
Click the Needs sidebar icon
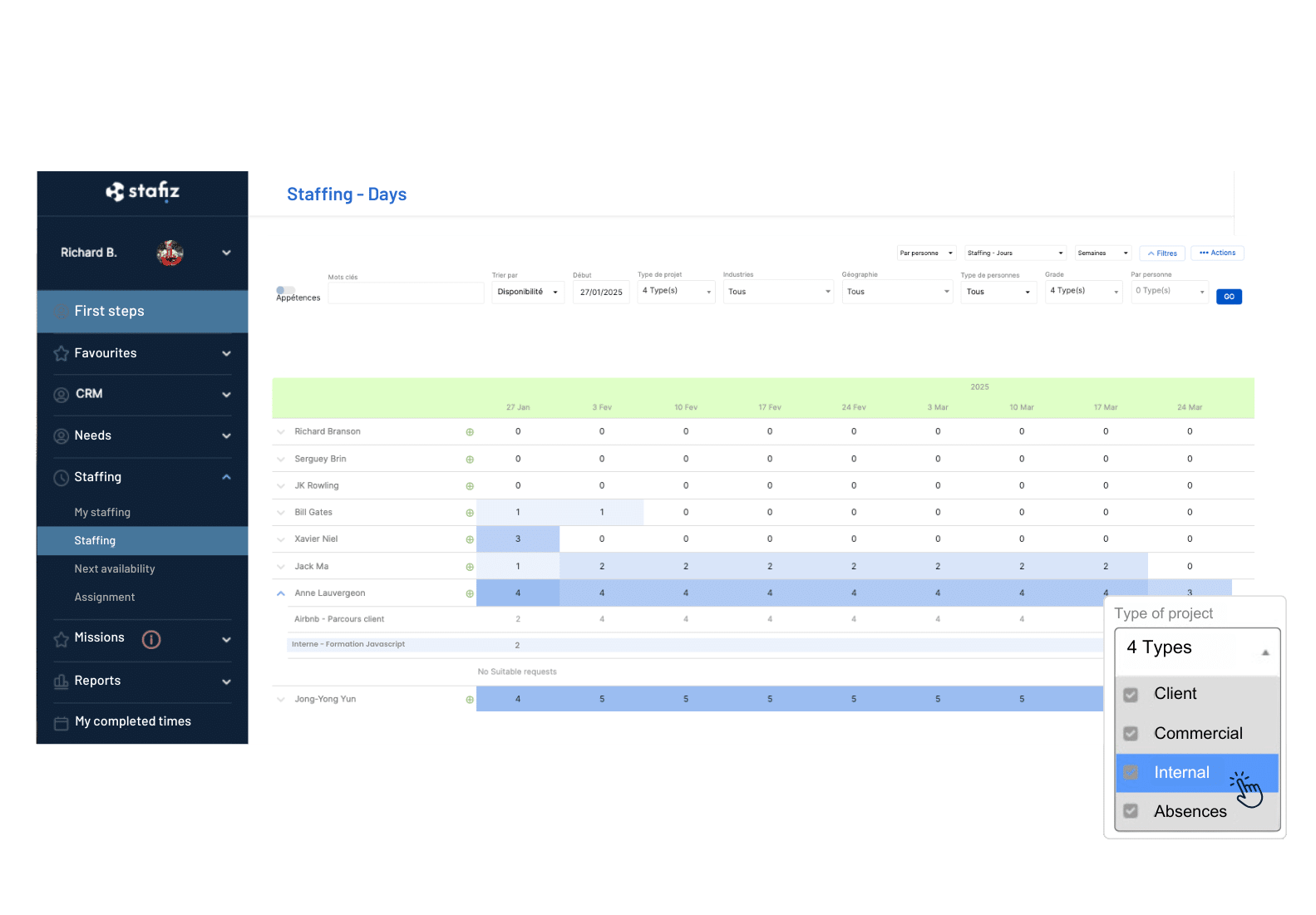(x=62, y=436)
